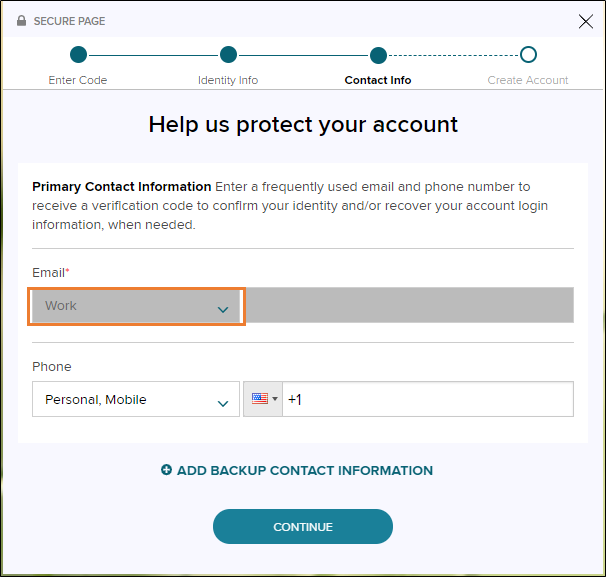Image resolution: width=606 pixels, height=577 pixels.
Task: Click the Contact Info step circle
Action: [378, 55]
